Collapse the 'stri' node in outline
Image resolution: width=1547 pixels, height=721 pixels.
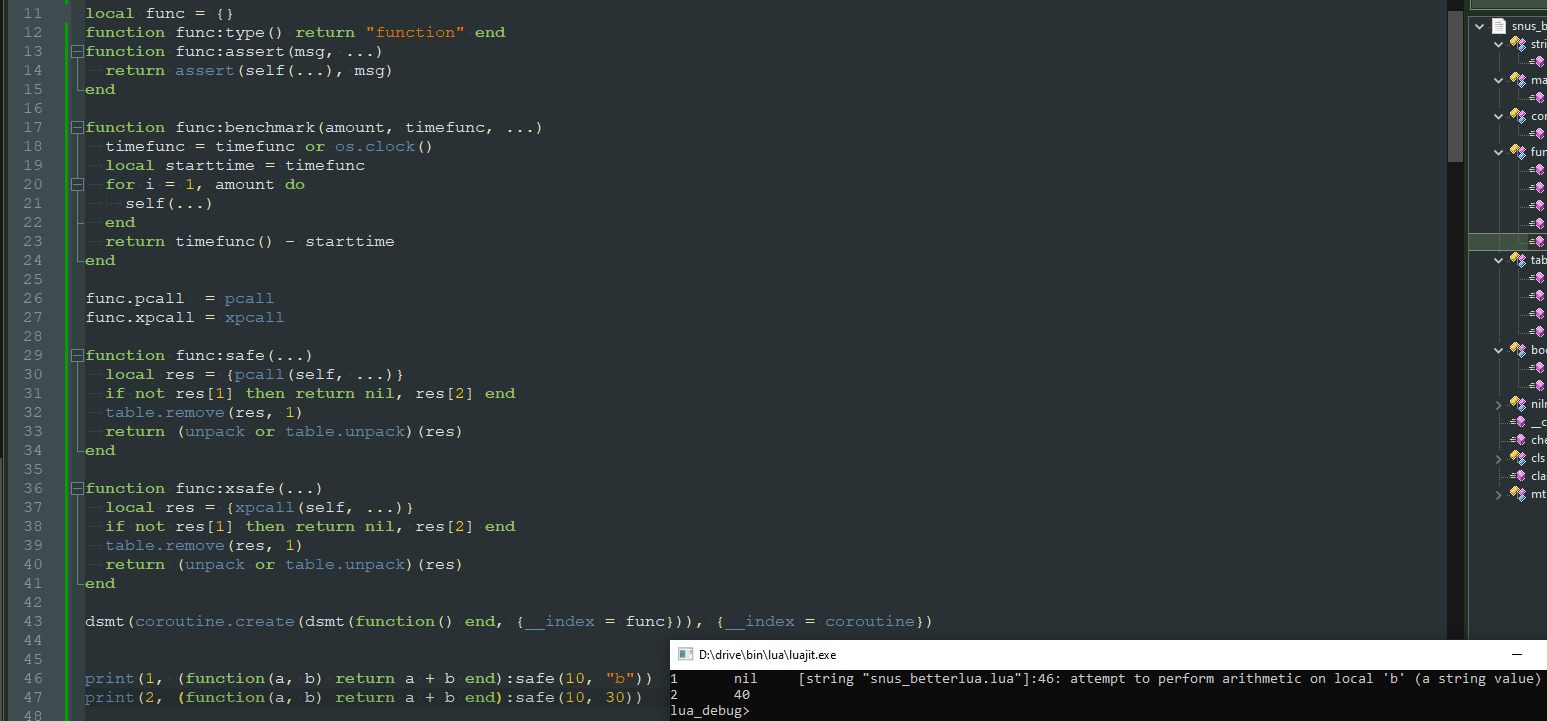[x=1498, y=44]
